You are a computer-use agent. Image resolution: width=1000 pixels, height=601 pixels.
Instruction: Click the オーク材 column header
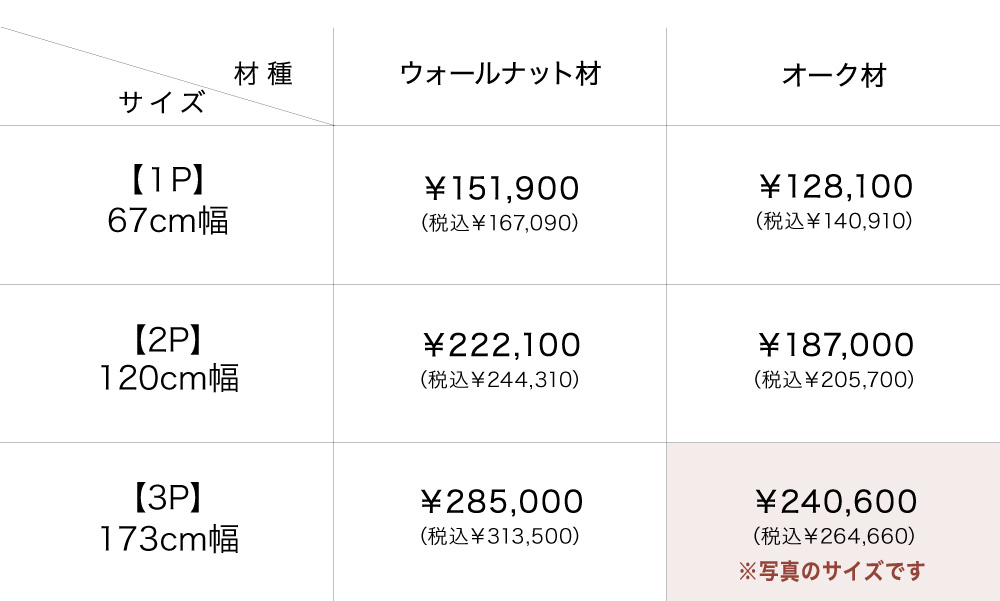(x=834, y=76)
